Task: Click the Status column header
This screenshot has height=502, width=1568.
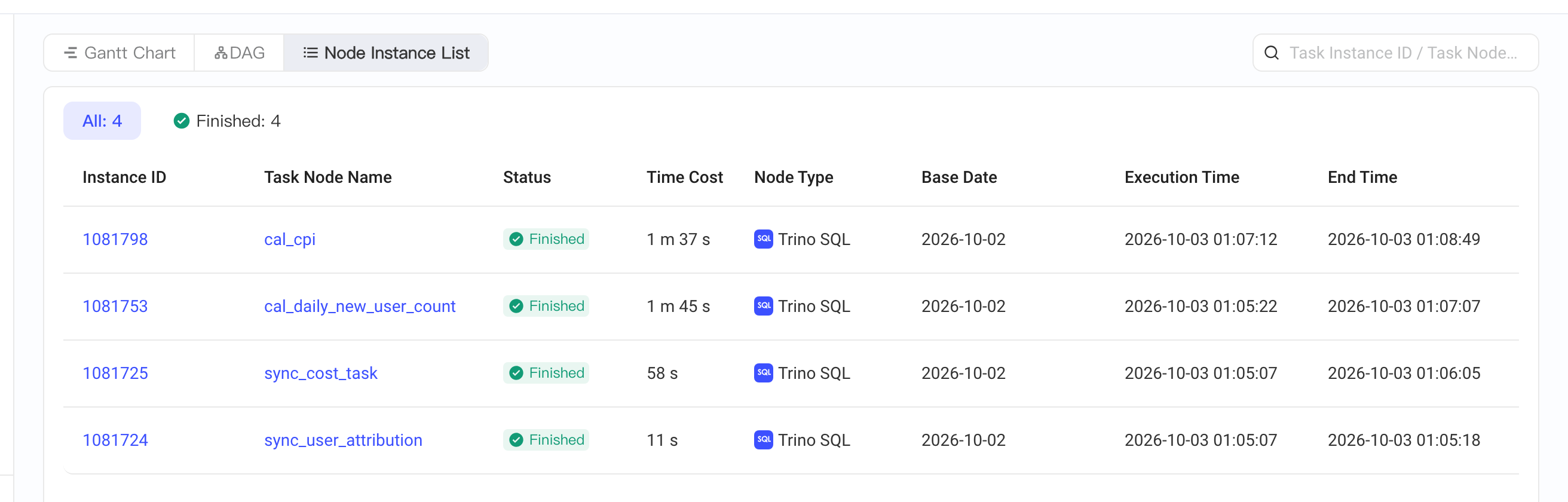Action: 527,177
